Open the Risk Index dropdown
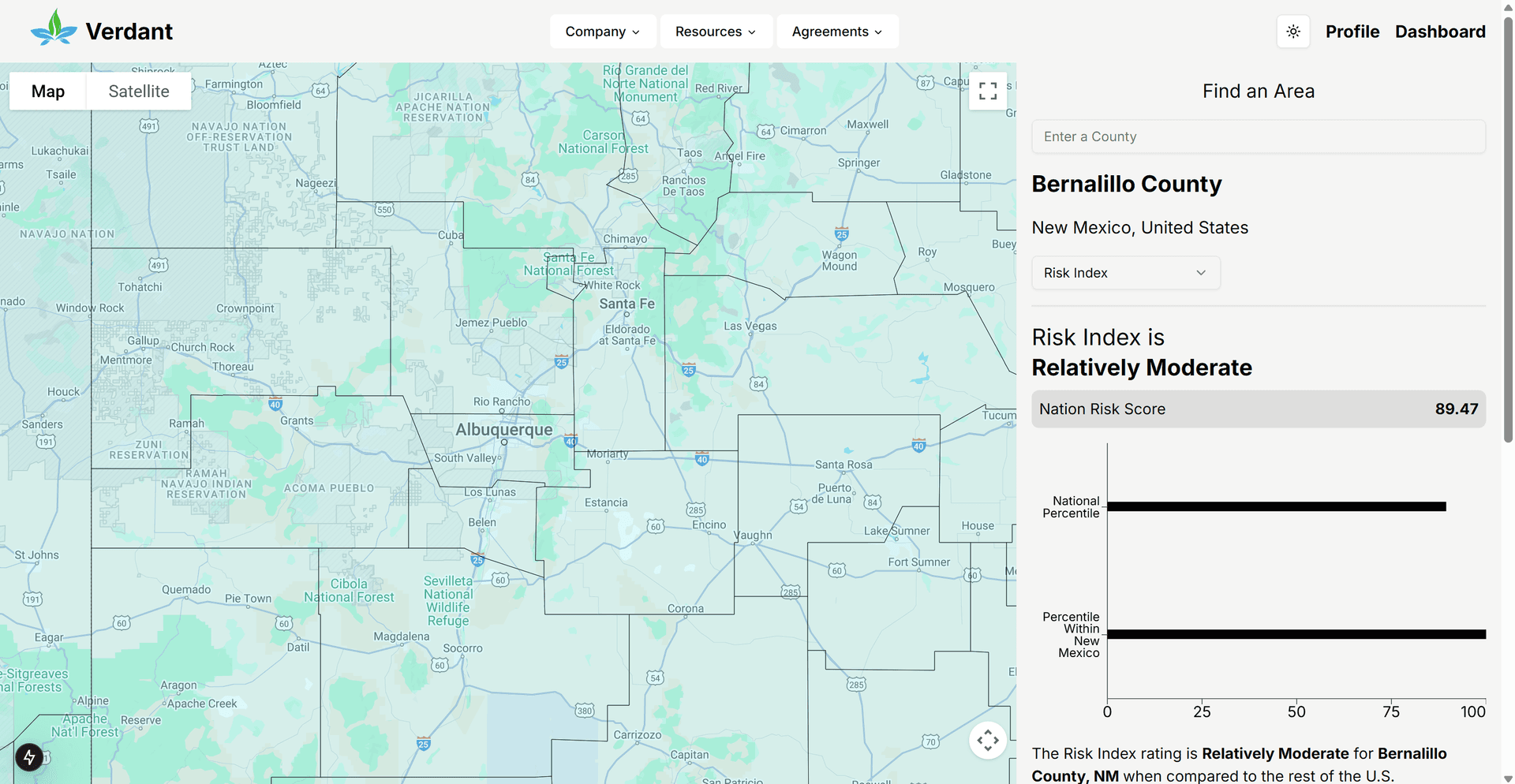 coord(1125,272)
